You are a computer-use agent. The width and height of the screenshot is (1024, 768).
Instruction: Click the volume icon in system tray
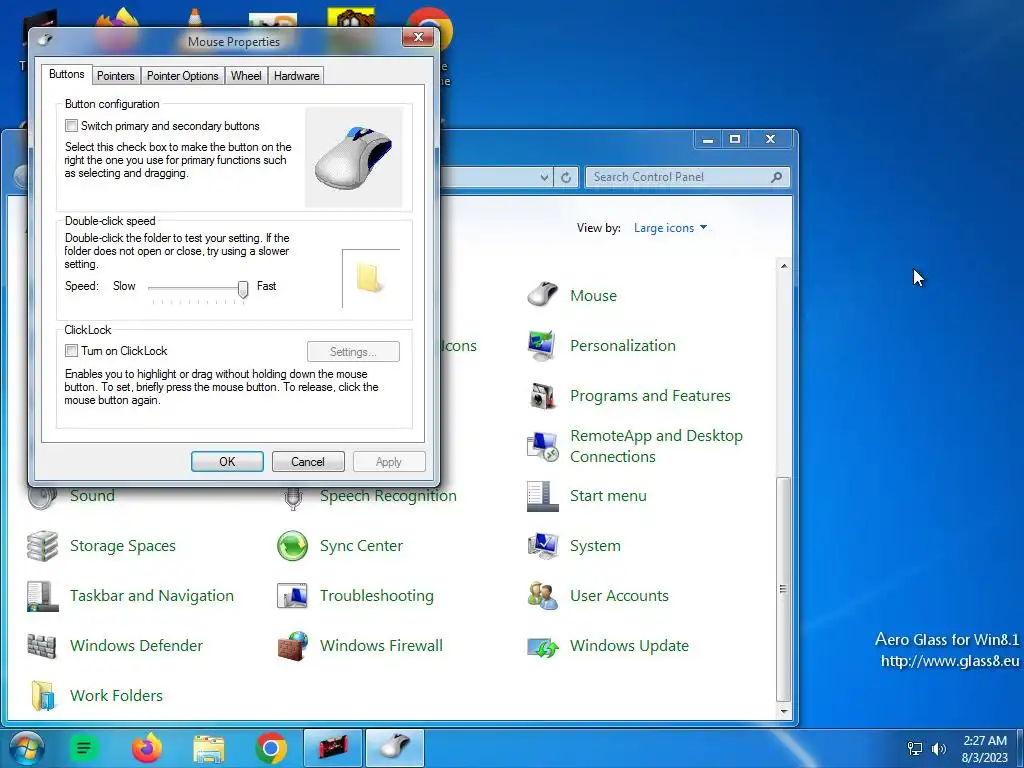939,748
